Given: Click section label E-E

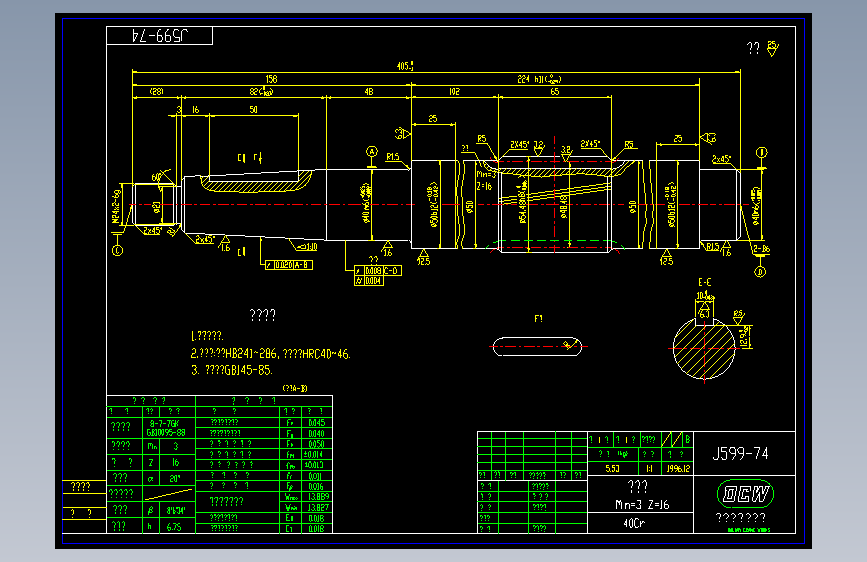Looking at the screenshot, I should (x=704, y=283).
